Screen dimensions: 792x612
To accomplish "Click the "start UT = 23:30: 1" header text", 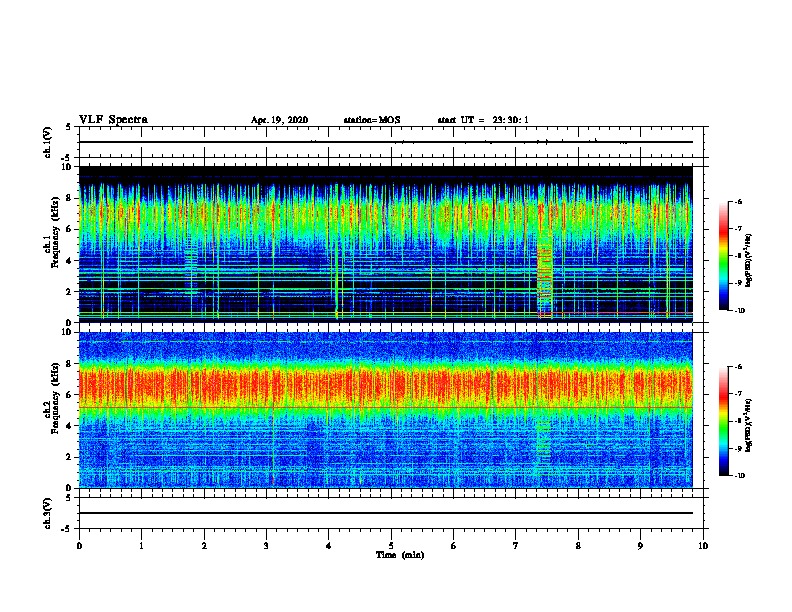I will point(483,120).
